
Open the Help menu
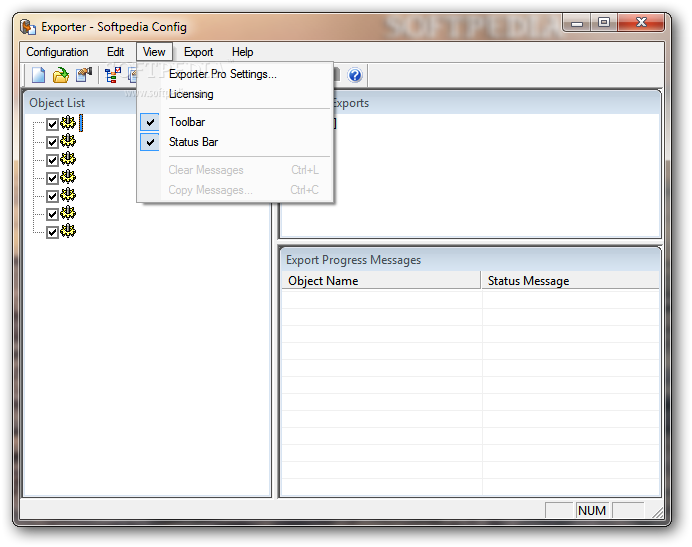(242, 52)
